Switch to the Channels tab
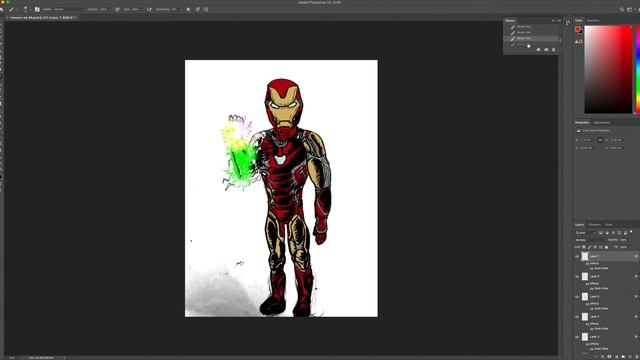Viewport: 640px width, 360px height. (595, 224)
